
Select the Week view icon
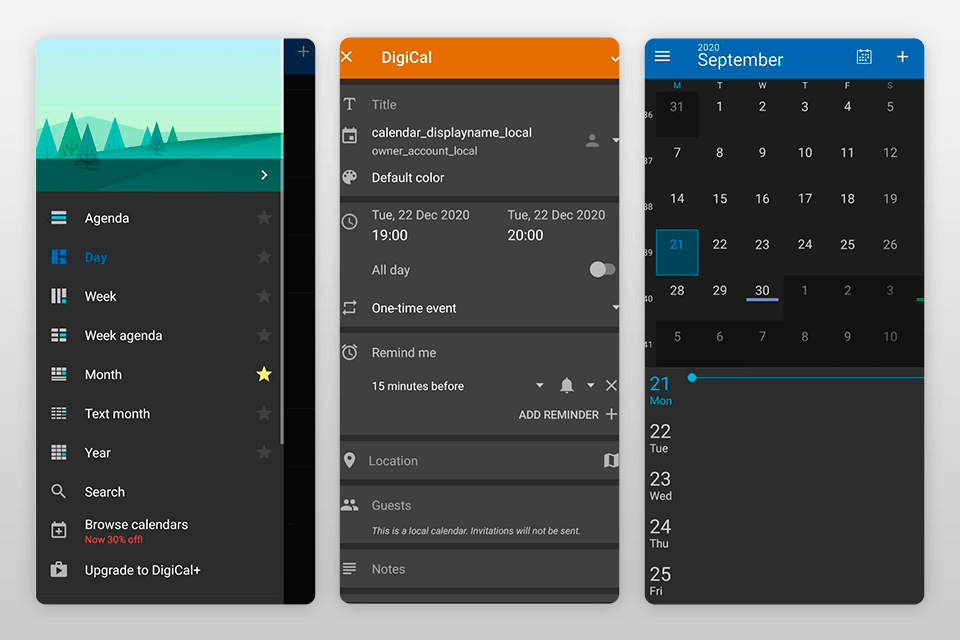tap(58, 296)
